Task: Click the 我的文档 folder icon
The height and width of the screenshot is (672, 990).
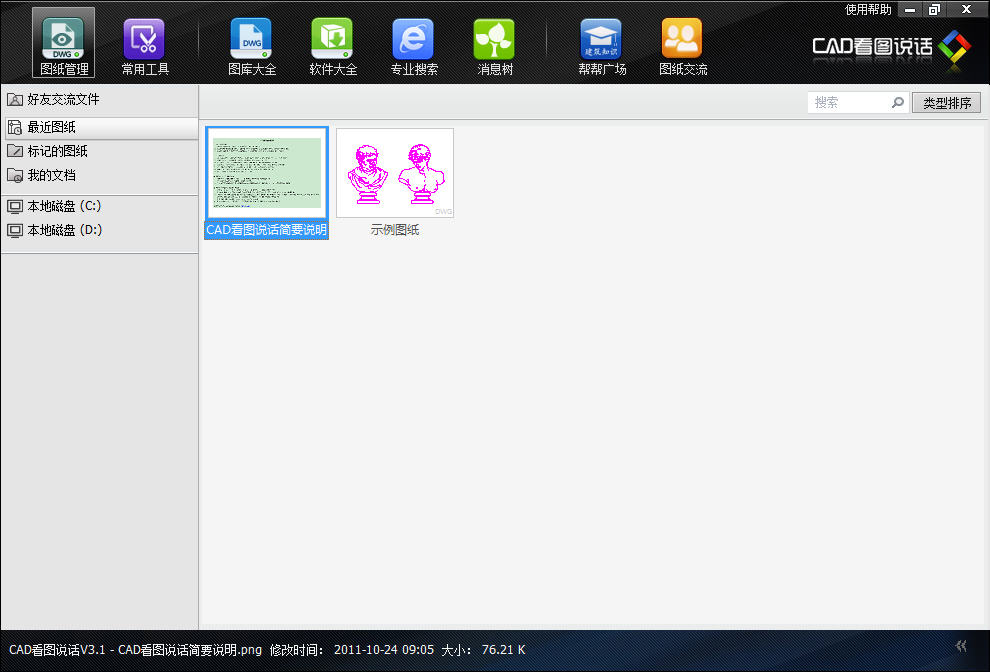Action: [x=15, y=175]
